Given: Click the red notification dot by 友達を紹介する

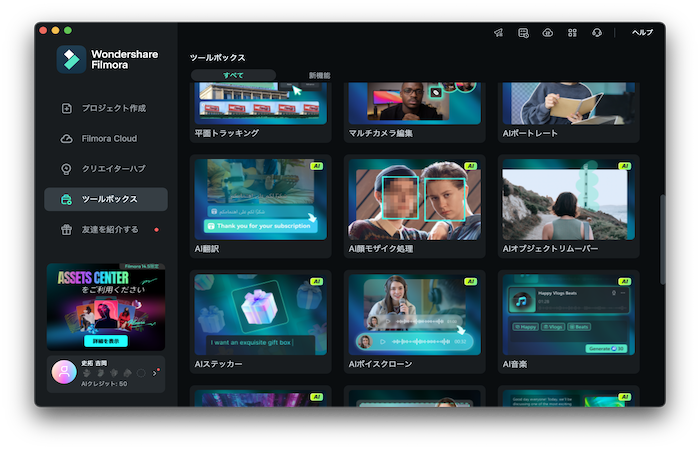Looking at the screenshot, I should [156, 229].
